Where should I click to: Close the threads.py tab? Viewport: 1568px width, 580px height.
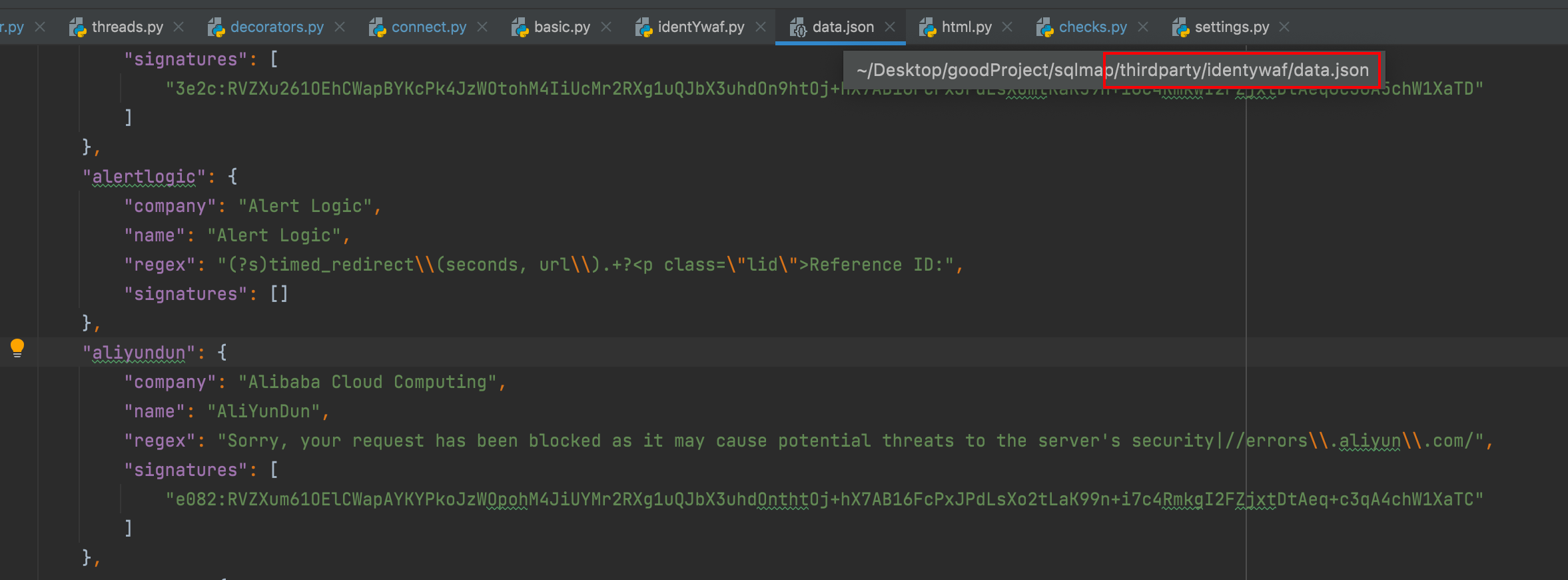pos(179,27)
